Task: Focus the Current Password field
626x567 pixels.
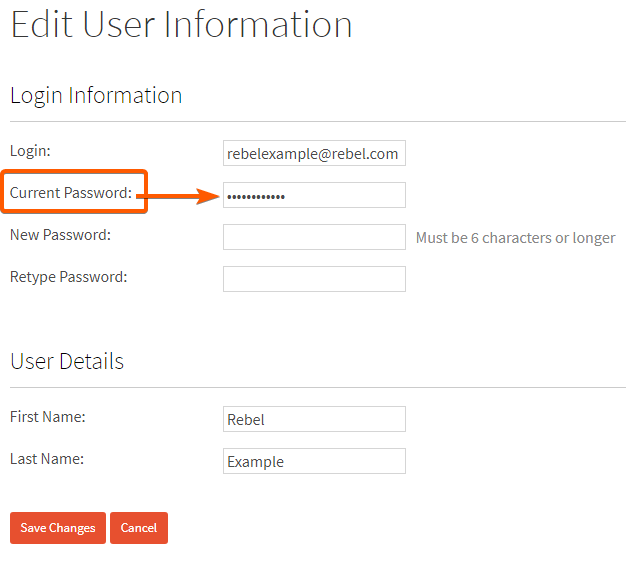Action: pos(314,195)
